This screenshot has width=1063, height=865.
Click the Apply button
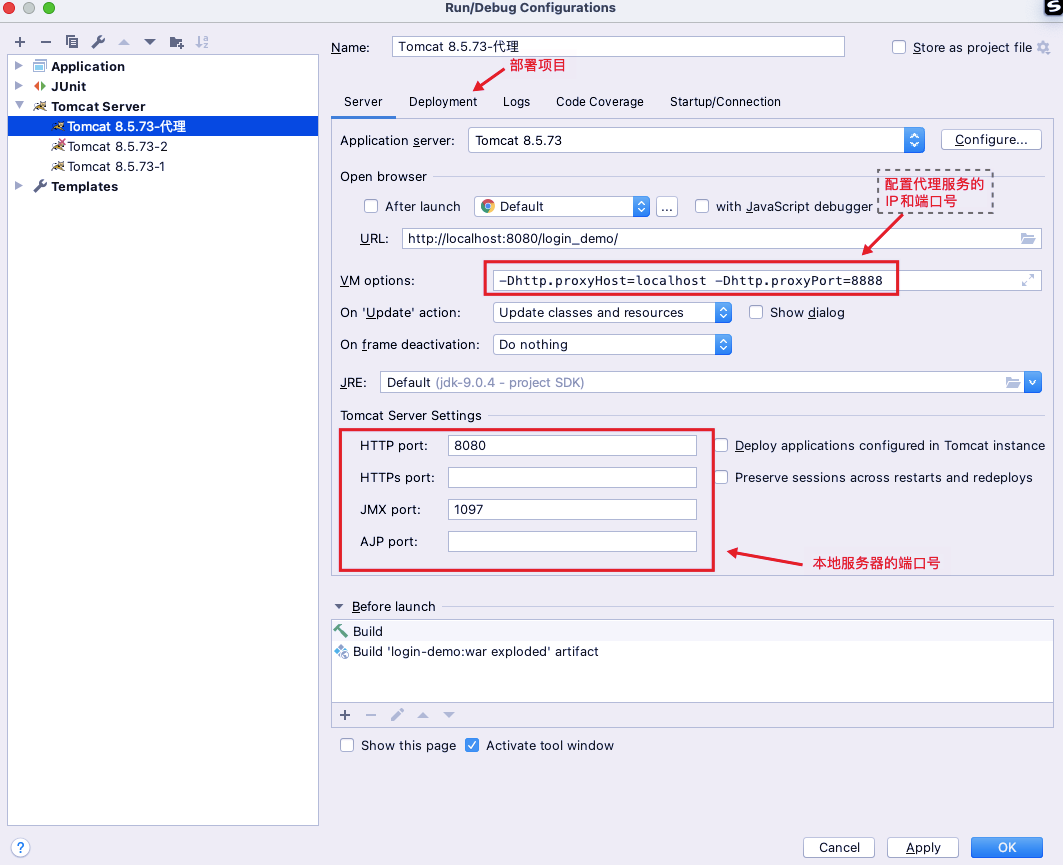[x=923, y=847]
